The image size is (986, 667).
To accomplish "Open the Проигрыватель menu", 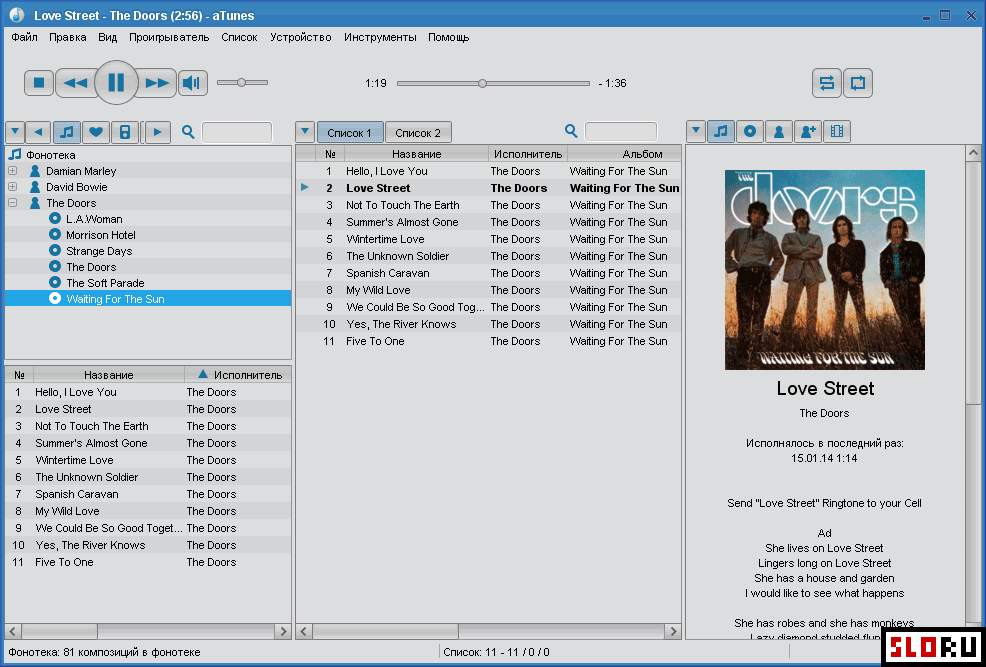I will [169, 37].
